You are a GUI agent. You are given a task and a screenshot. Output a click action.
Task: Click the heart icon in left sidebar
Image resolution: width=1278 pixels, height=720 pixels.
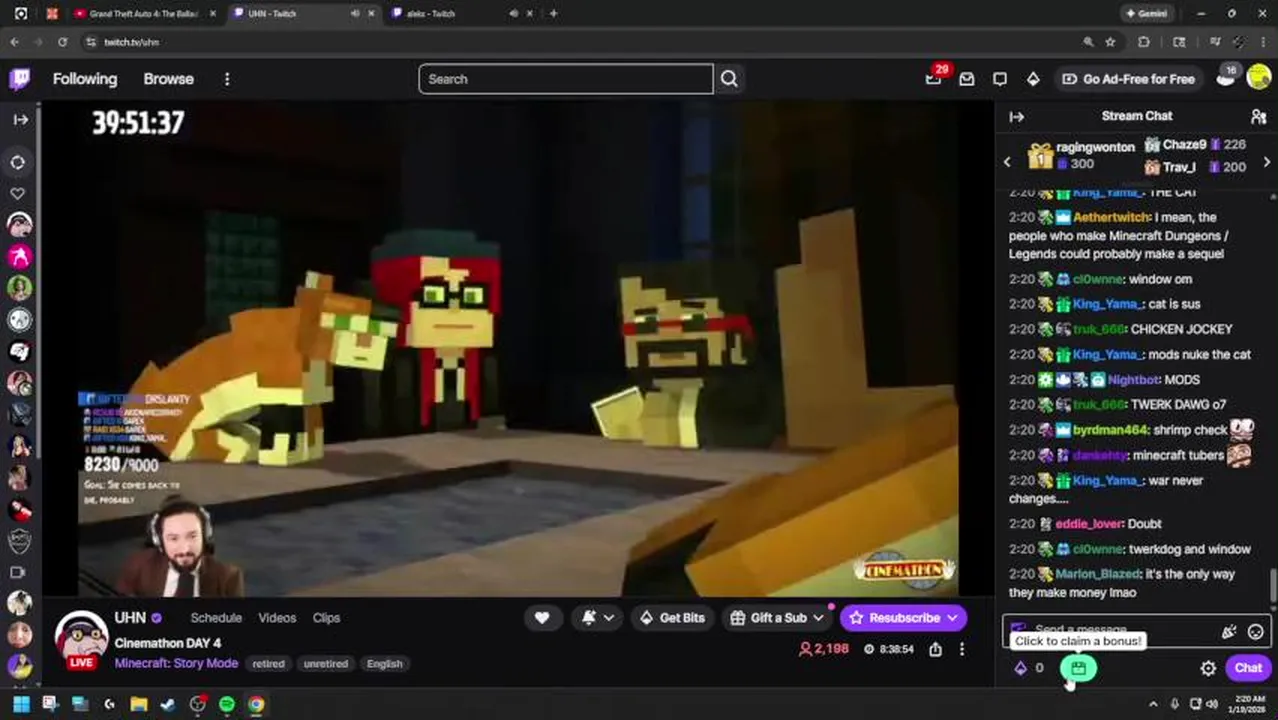click(18, 193)
